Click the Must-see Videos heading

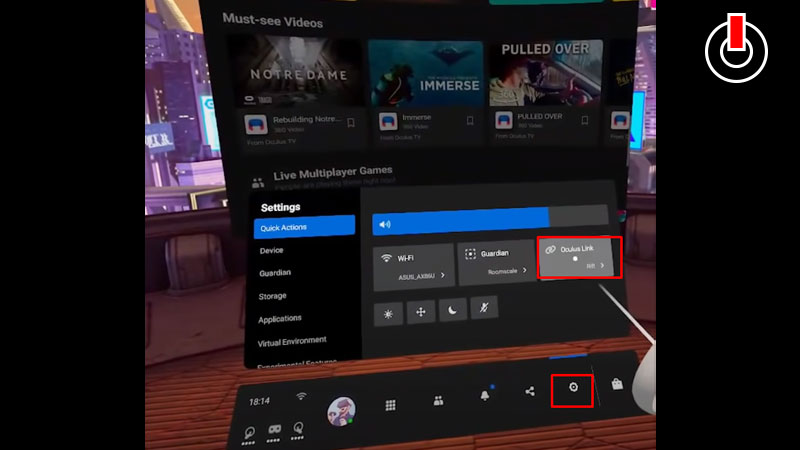(272, 21)
